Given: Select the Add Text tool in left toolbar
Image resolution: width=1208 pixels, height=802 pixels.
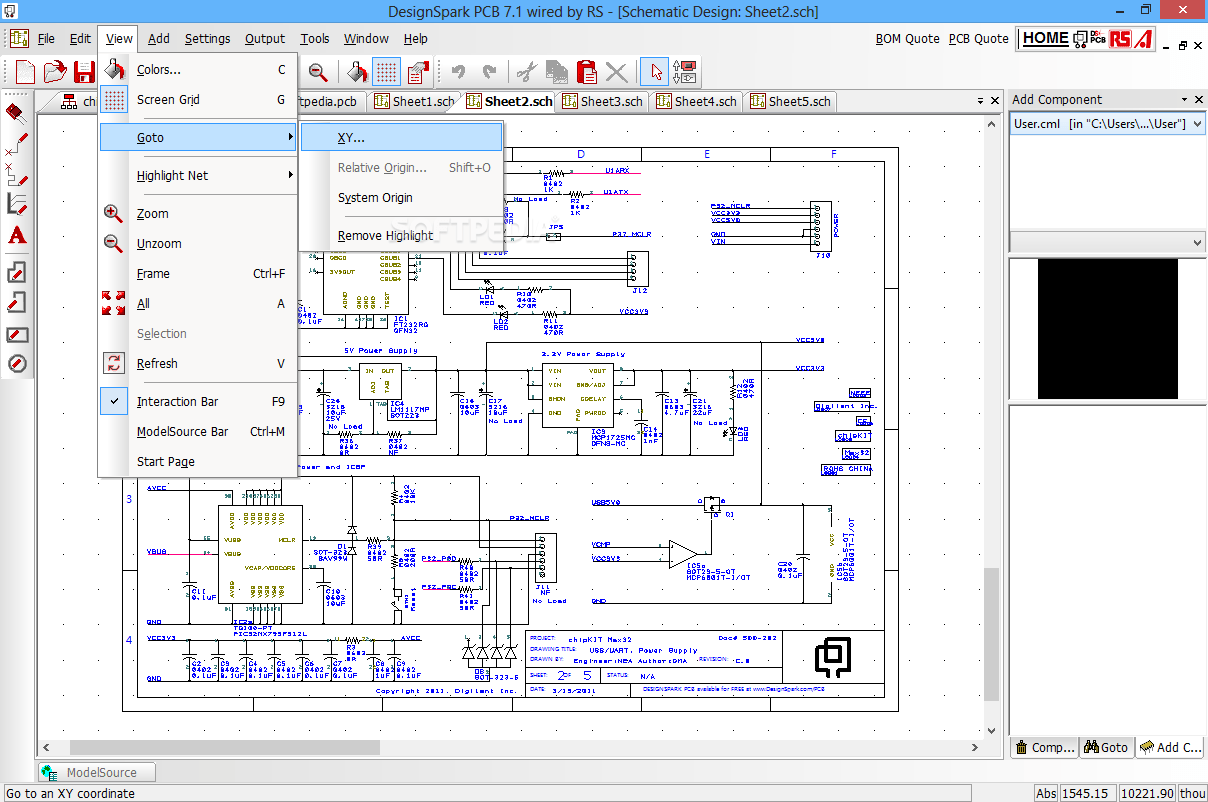Looking at the screenshot, I should pyautogui.click(x=16, y=236).
